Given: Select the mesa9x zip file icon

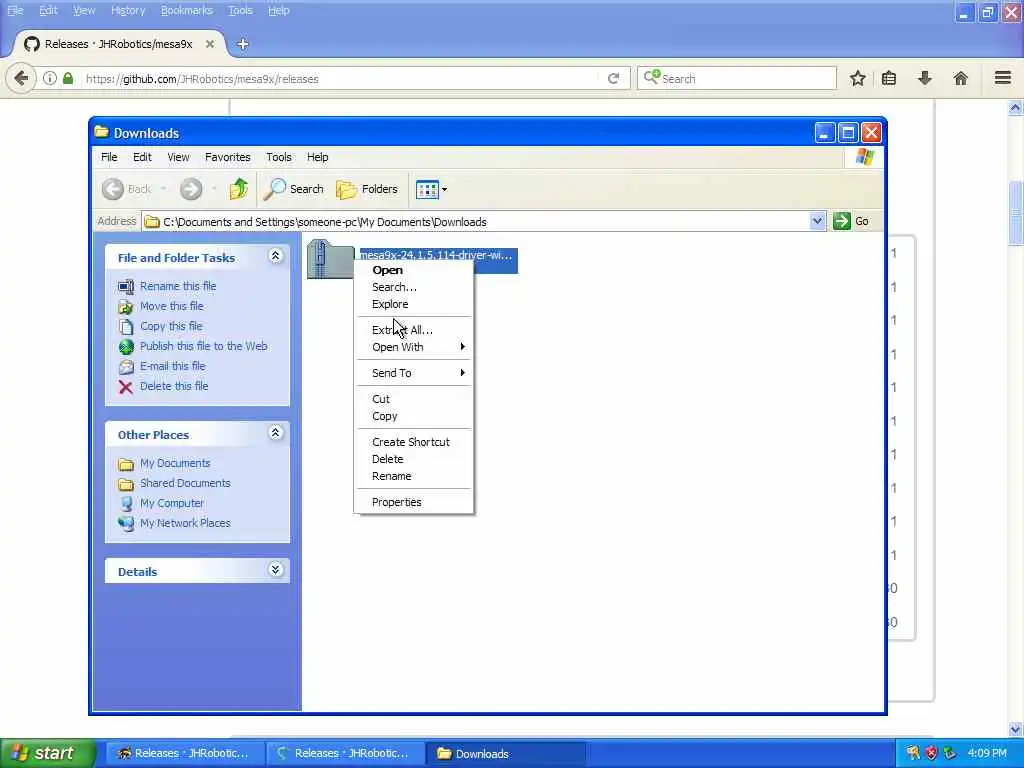Looking at the screenshot, I should pos(330,259).
